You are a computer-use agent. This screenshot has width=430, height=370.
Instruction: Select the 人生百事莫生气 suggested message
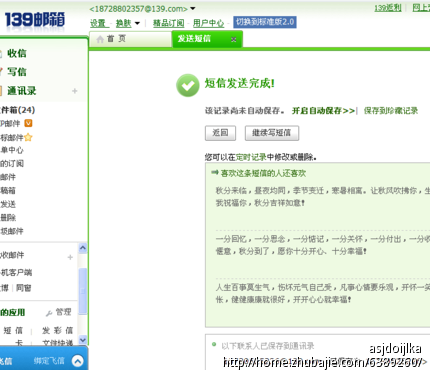pyautogui.click(x=322, y=293)
